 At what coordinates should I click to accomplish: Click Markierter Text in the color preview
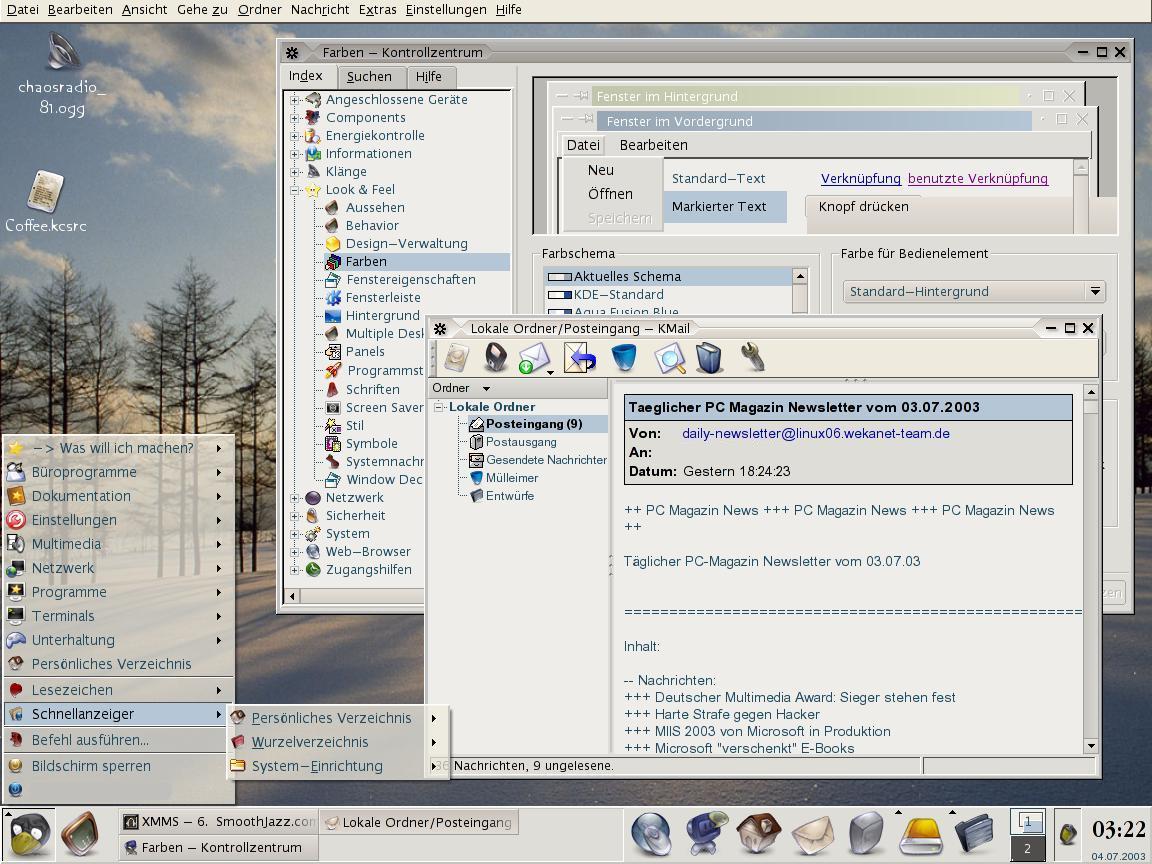[724, 206]
